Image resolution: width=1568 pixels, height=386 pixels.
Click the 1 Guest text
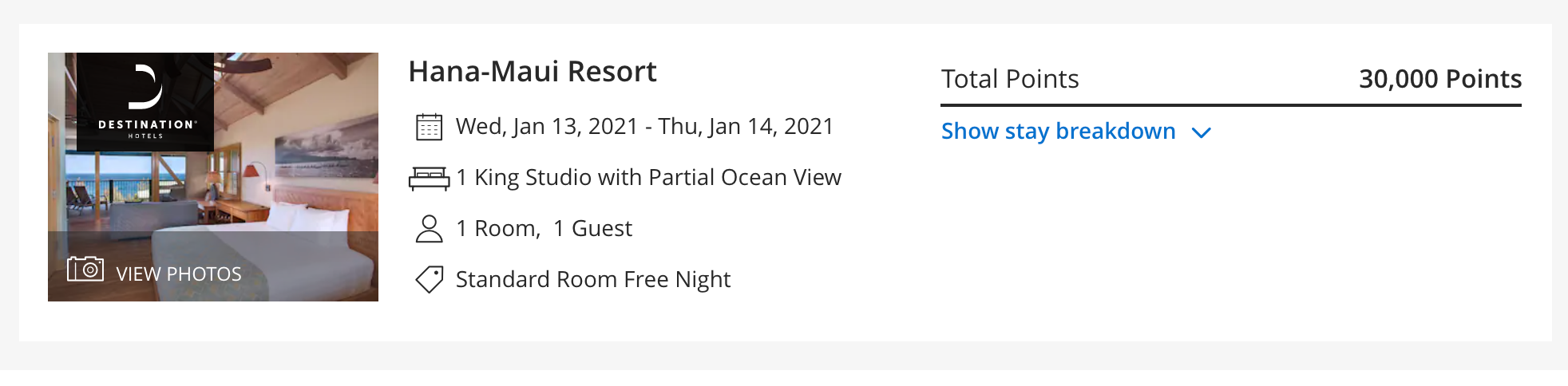(x=592, y=228)
